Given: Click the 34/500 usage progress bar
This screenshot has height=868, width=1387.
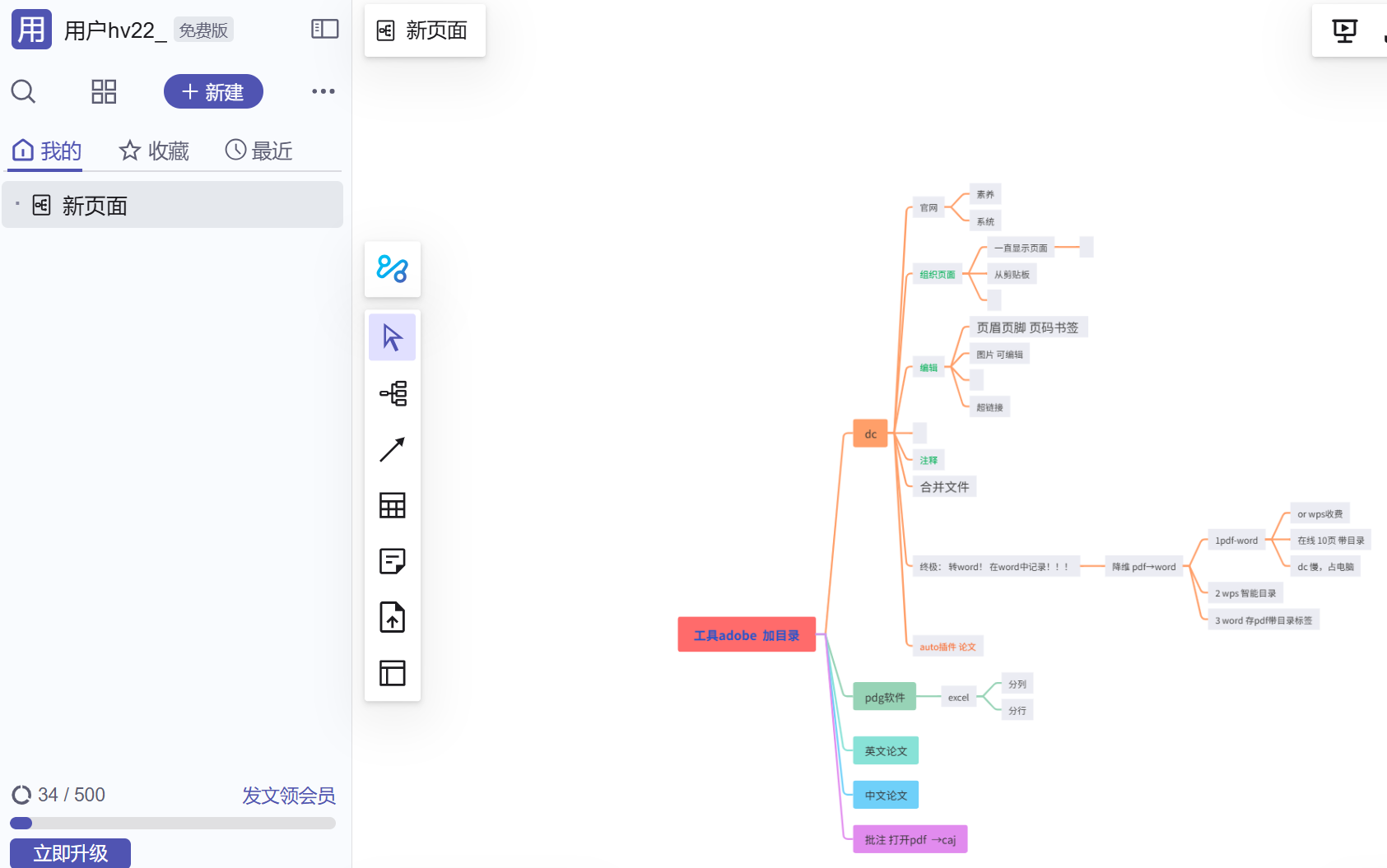Looking at the screenshot, I should point(173,823).
